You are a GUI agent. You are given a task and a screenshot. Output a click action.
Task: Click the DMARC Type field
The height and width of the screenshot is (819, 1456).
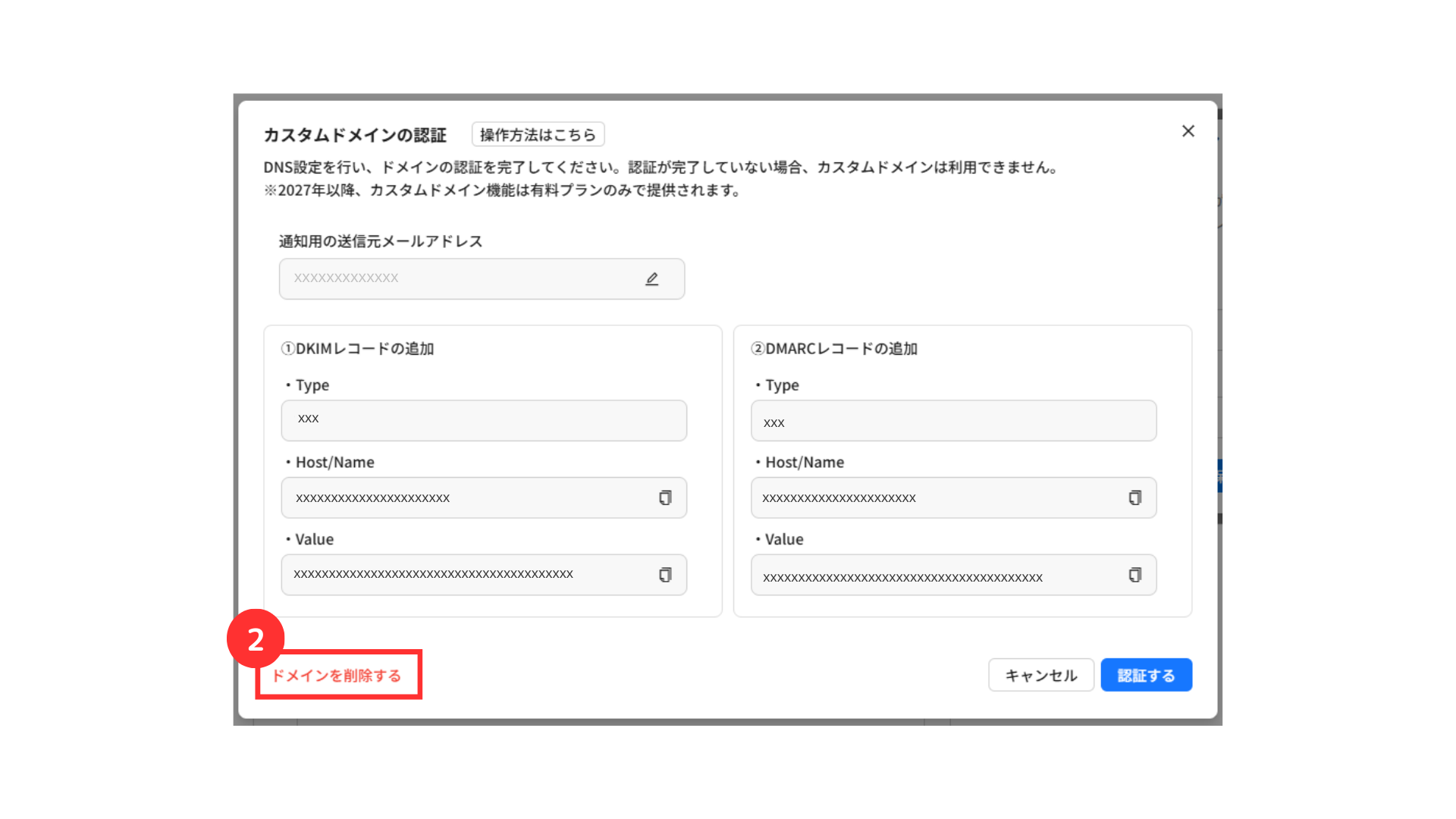(952, 420)
